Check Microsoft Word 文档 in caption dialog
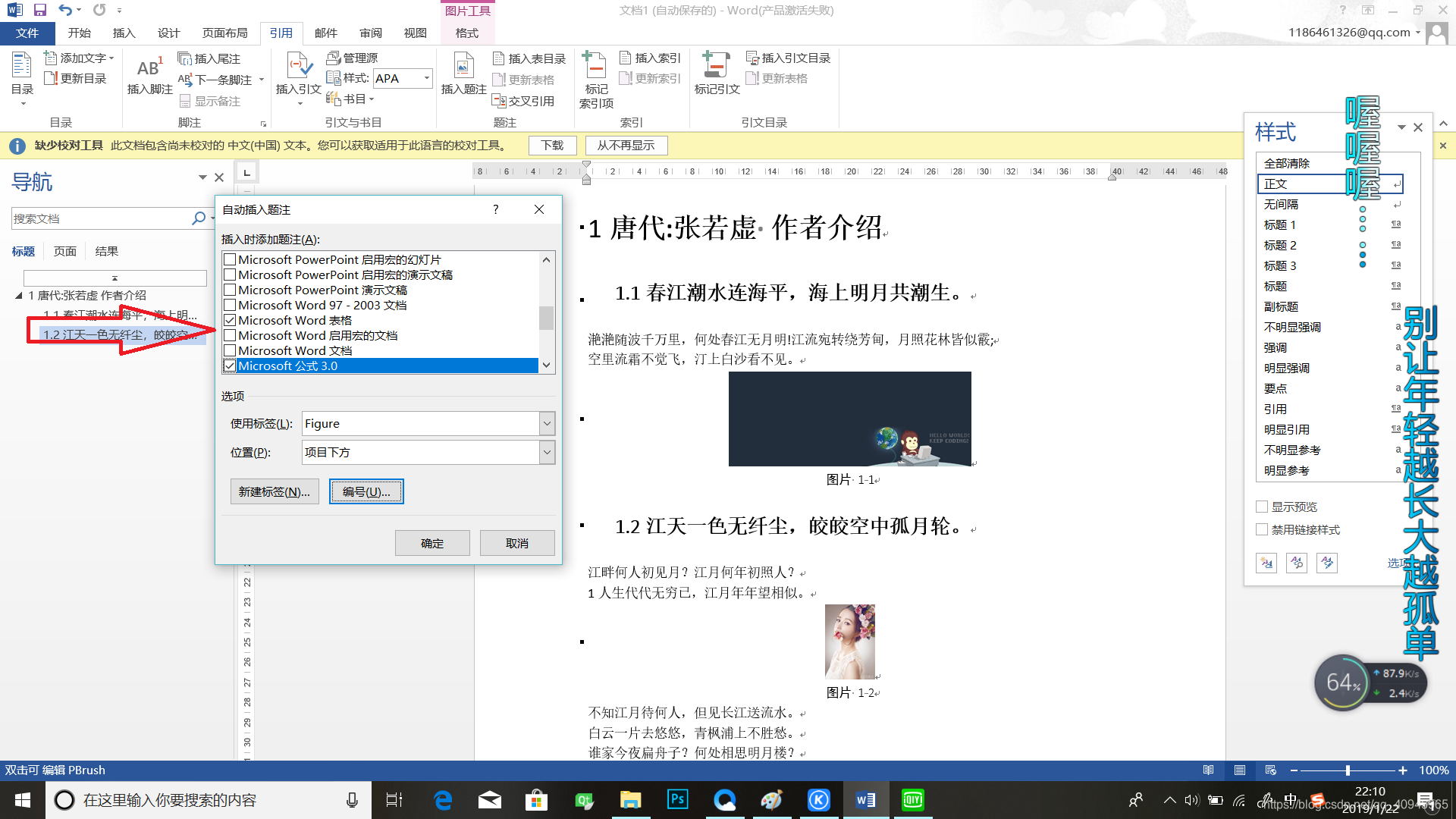 231,350
